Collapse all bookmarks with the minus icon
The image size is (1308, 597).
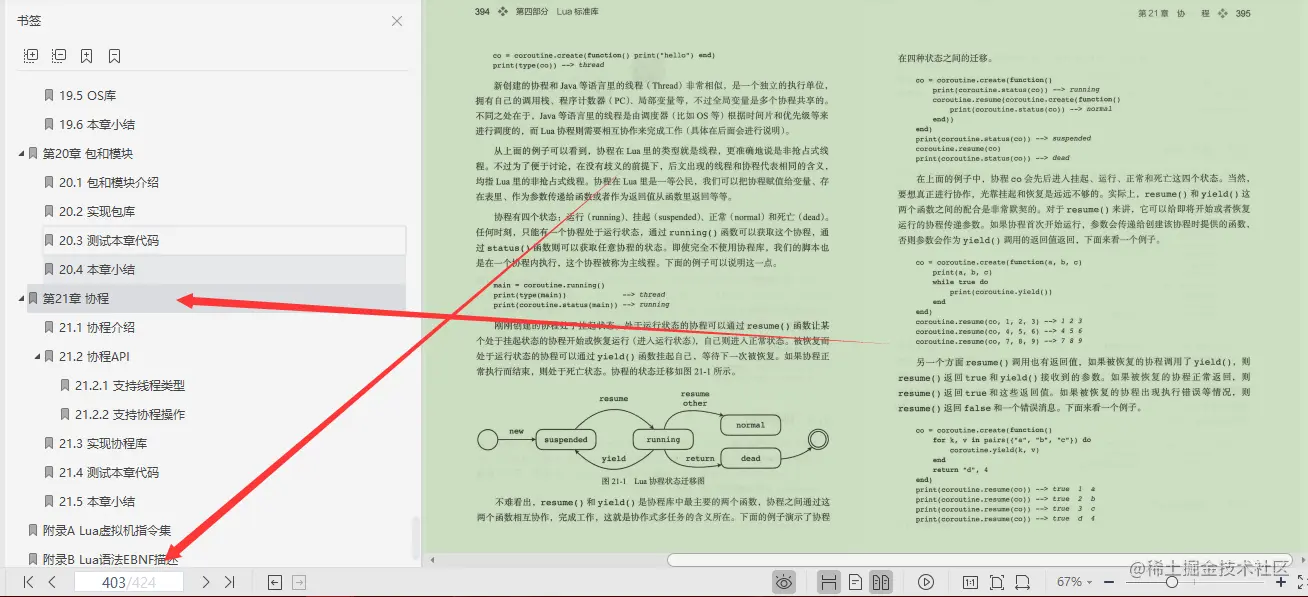point(59,55)
